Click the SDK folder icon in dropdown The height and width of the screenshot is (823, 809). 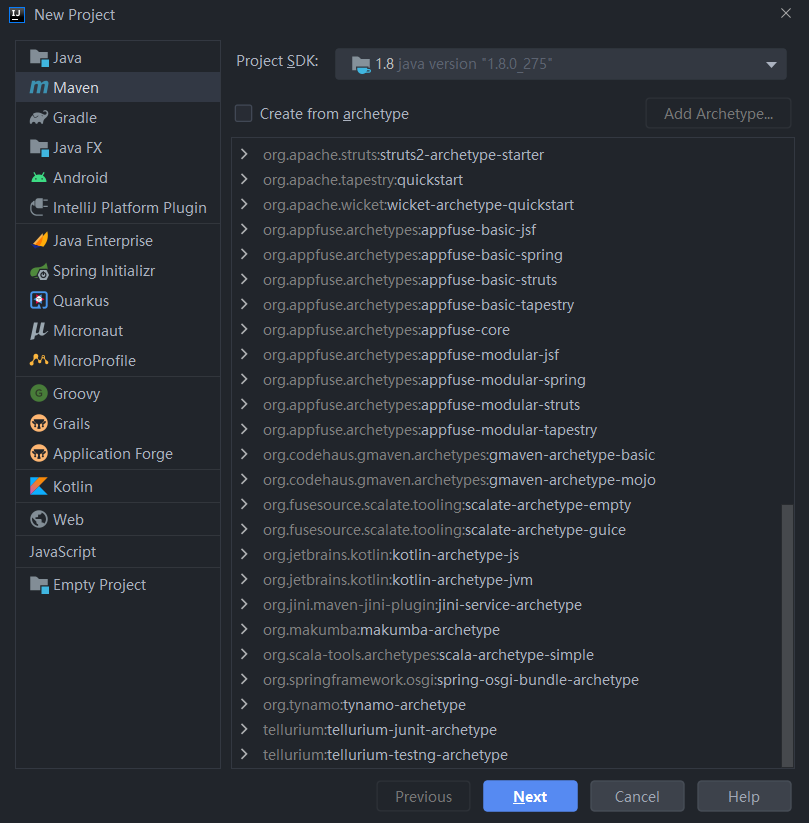[361, 65]
